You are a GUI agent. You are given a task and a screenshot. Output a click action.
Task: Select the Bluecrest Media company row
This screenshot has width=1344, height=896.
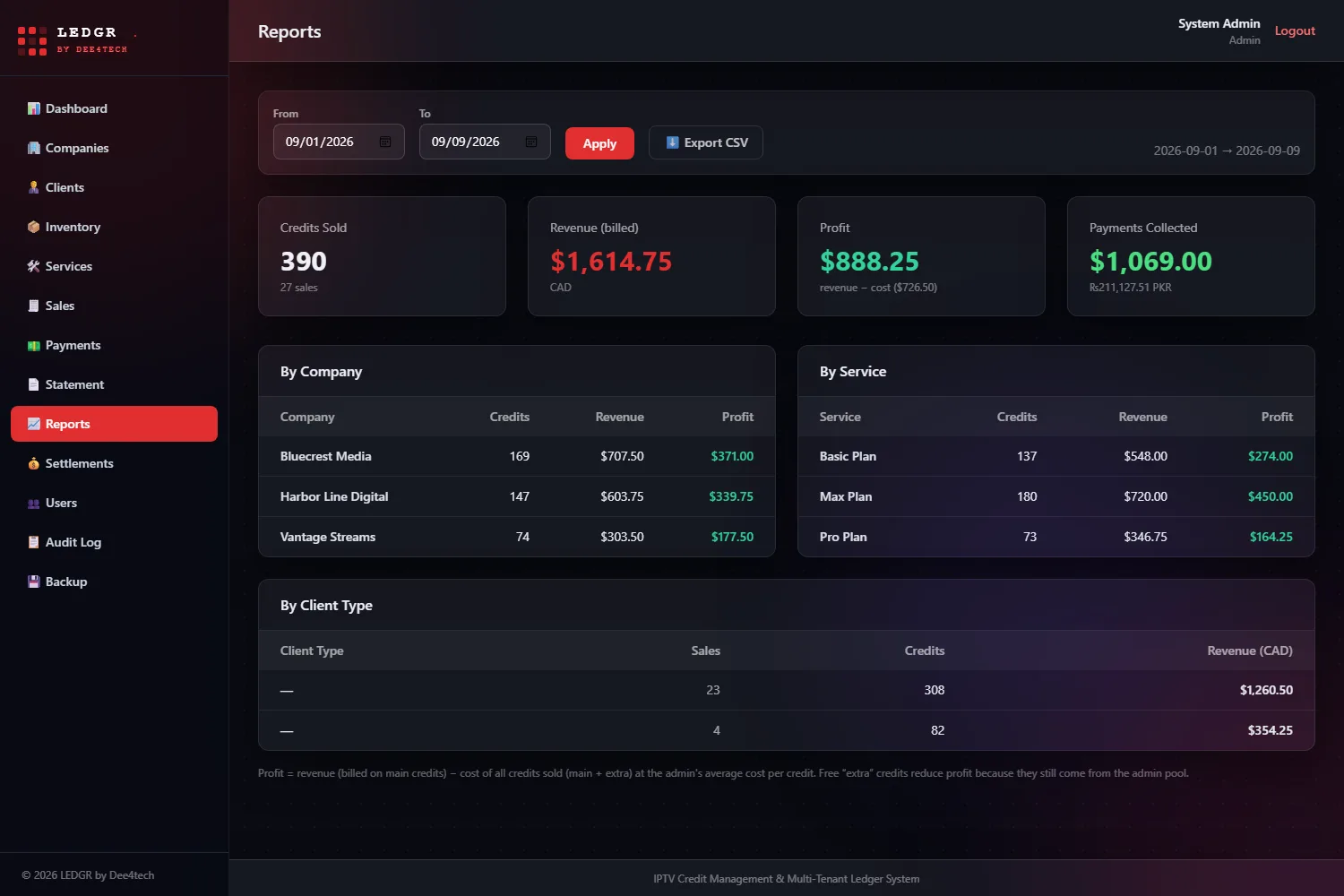517,456
